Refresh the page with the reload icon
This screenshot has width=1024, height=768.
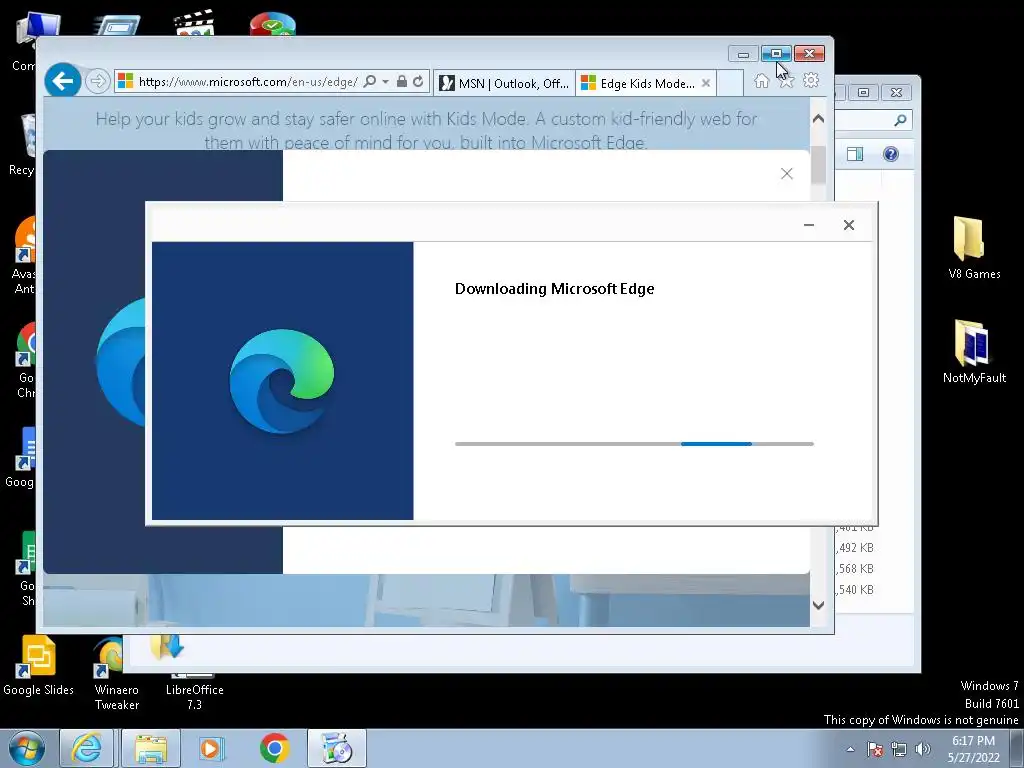[x=418, y=82]
